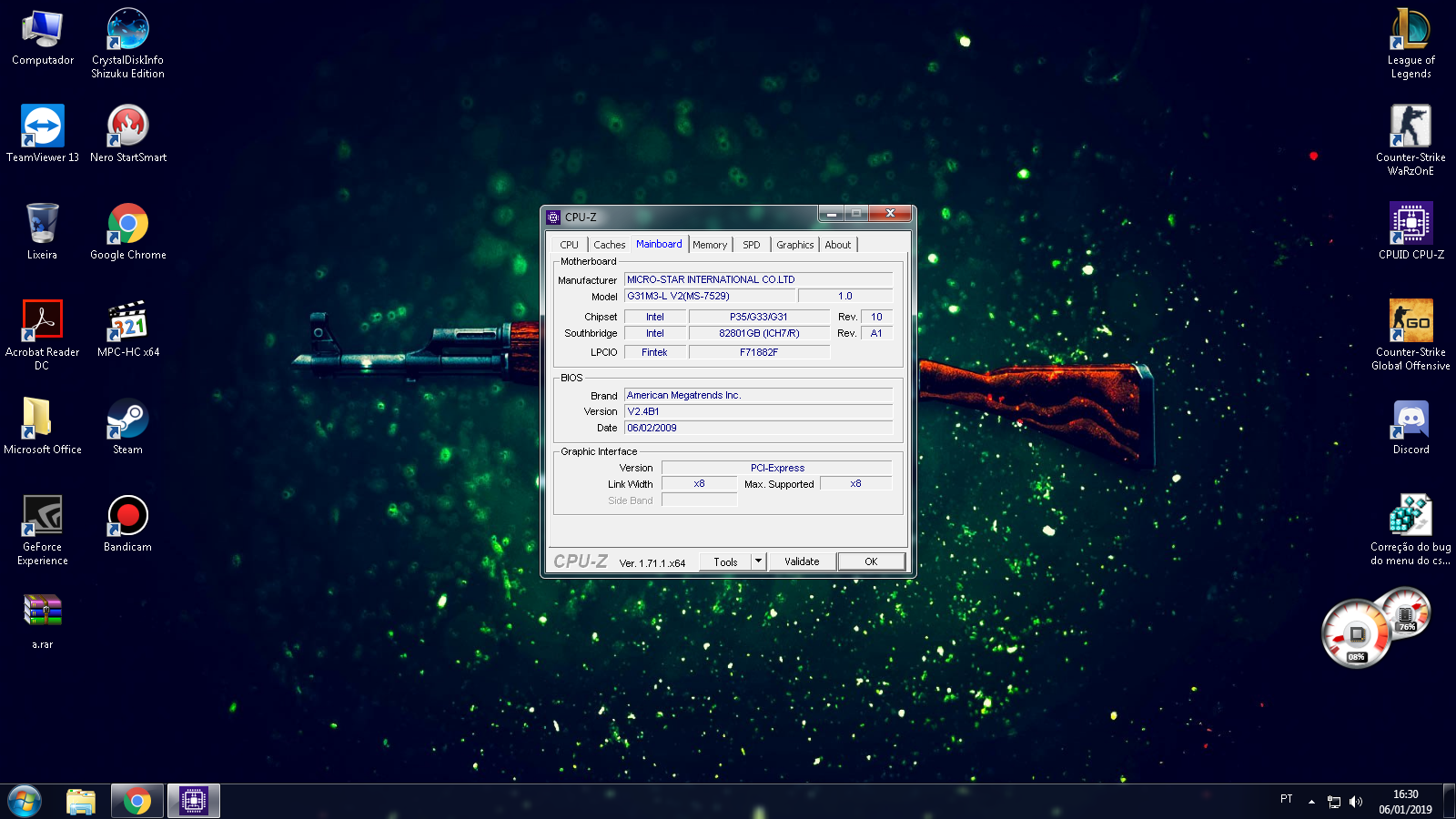1456x819 pixels.
Task: Open CrystalDiskInfo Shizuku Edition shortcut
Action: [x=127, y=44]
